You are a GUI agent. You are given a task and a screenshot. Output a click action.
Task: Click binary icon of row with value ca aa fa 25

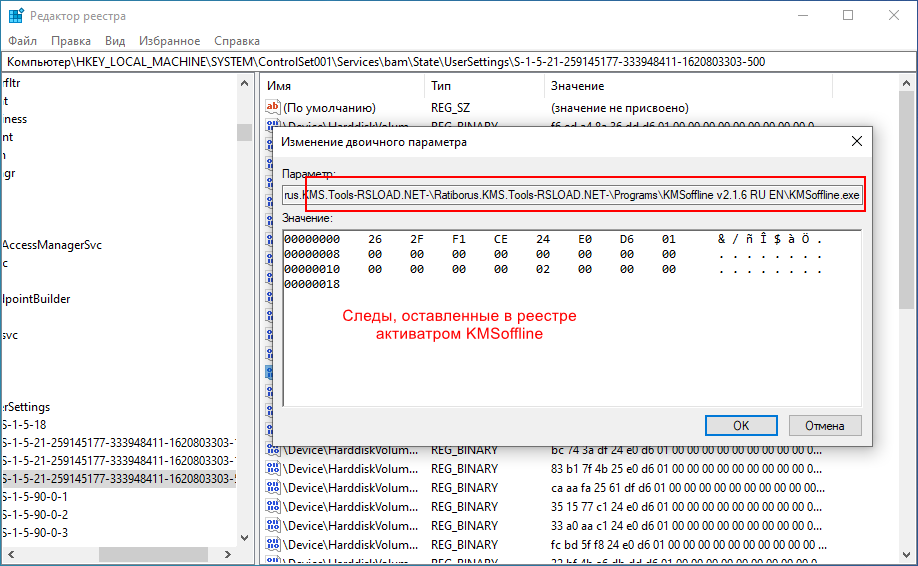pos(272,488)
